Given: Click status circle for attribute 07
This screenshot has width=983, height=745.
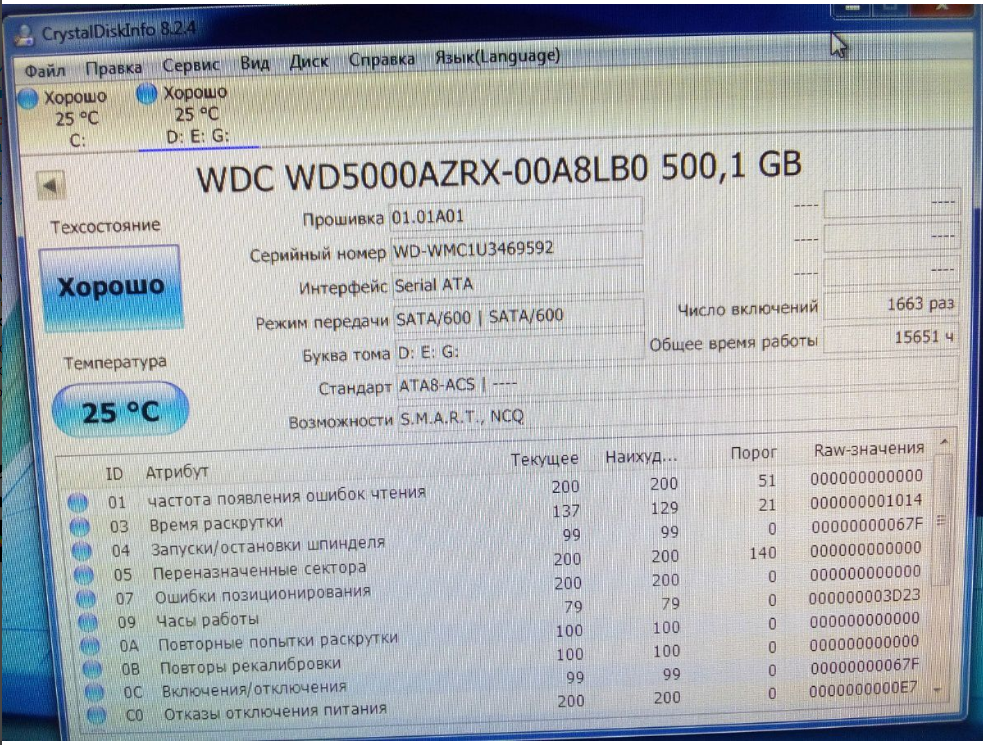Looking at the screenshot, I should tap(86, 598).
